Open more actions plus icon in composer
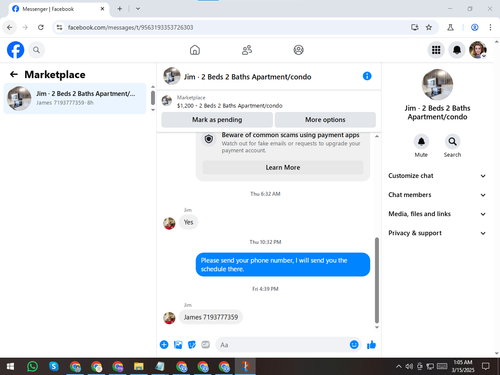Screen dimensions: 500x375 164,345
